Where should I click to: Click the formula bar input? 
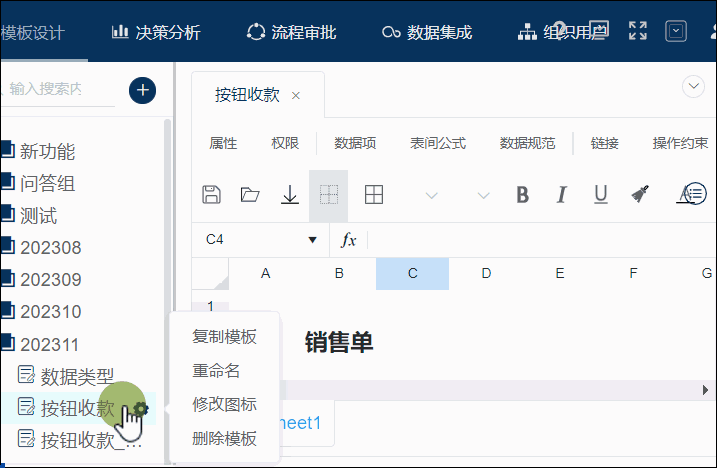pos(540,240)
